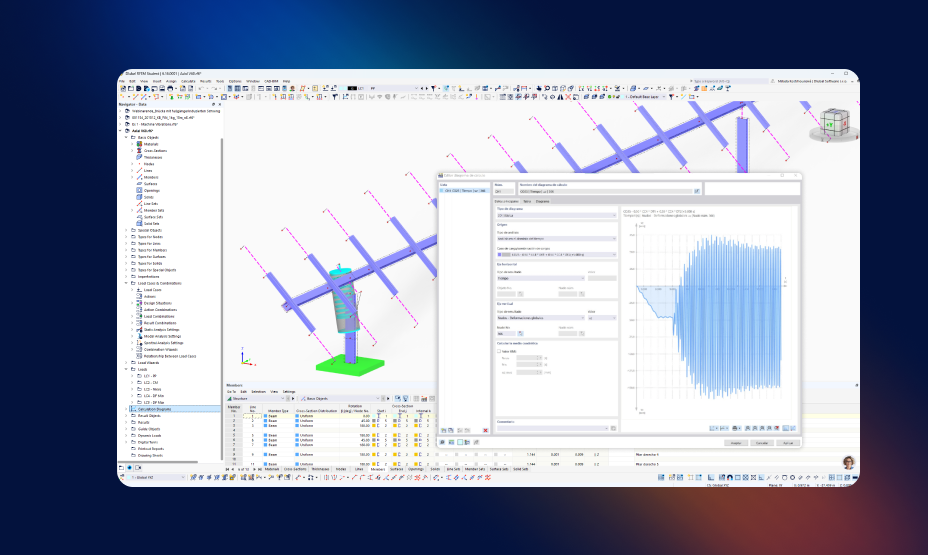This screenshot has height=555, width=928.
Task: Click the Cancelar button
Action: click(762, 443)
